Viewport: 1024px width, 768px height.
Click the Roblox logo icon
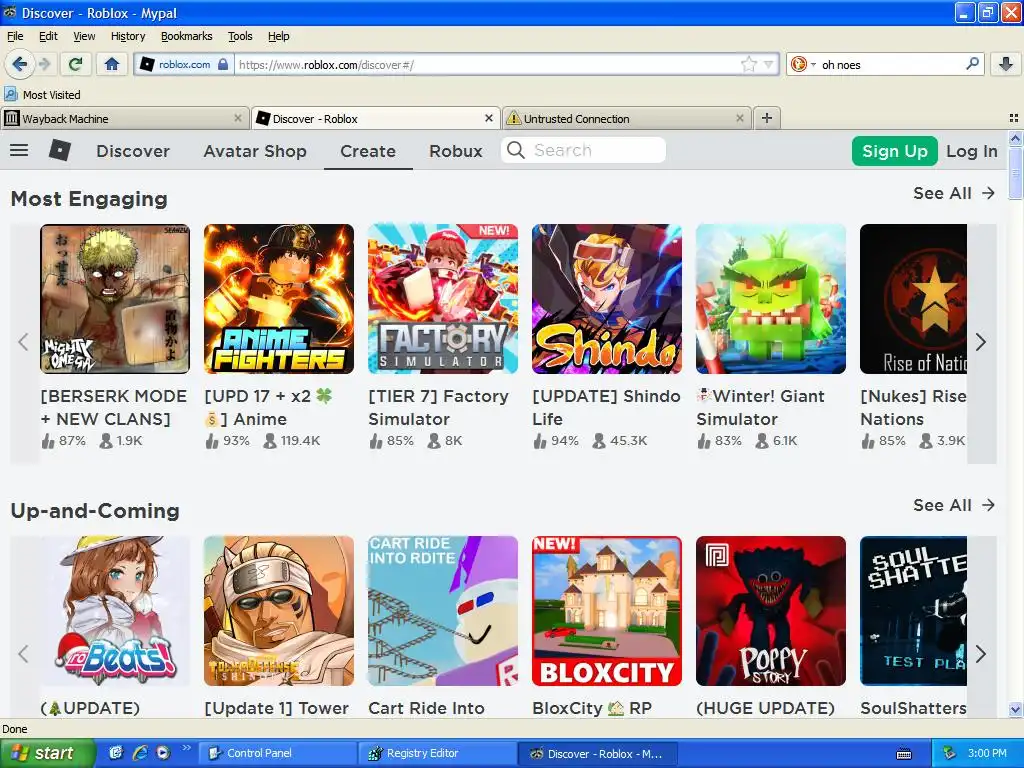pos(60,150)
